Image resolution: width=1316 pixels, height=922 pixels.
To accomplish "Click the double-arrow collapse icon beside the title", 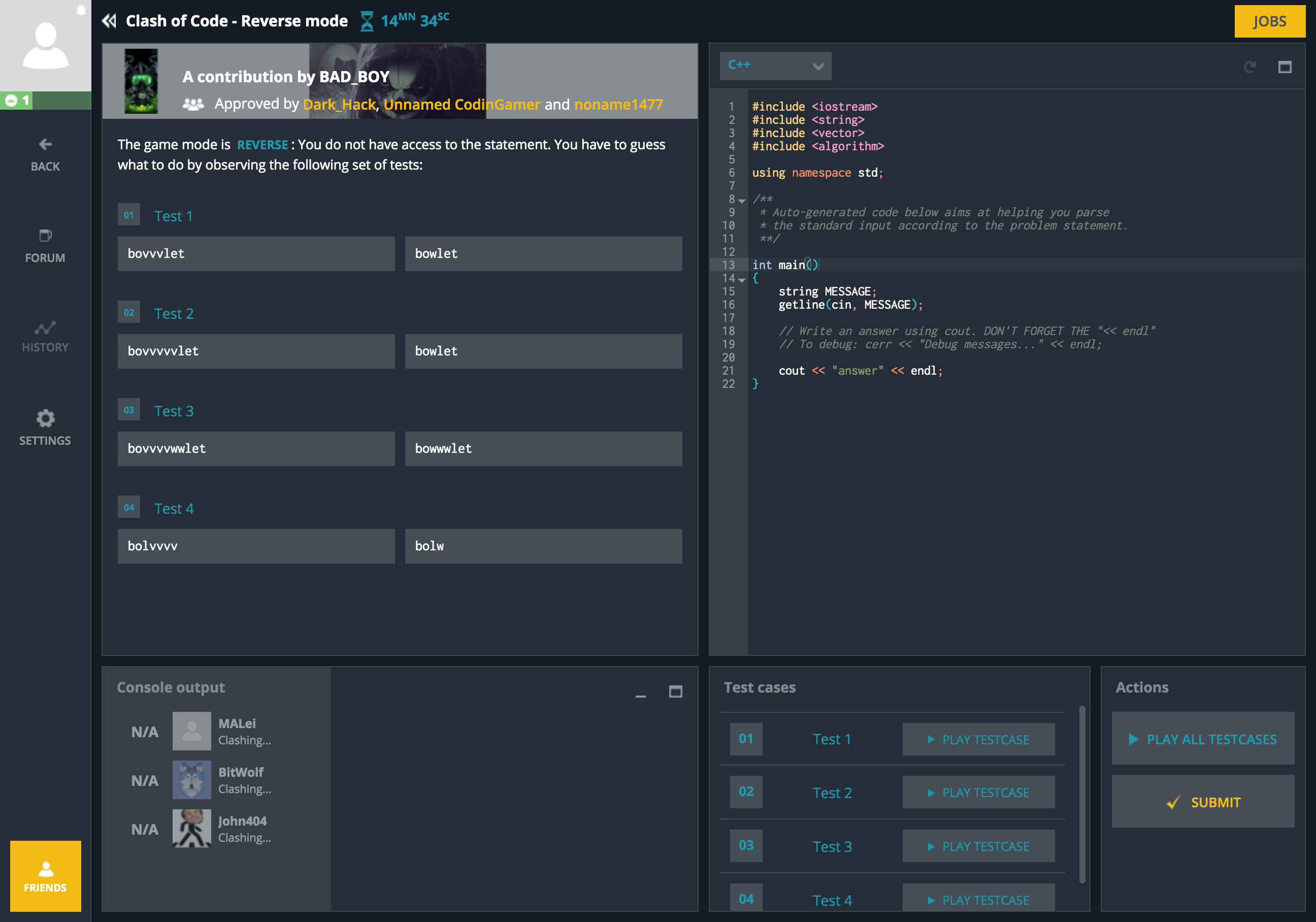I will [109, 21].
